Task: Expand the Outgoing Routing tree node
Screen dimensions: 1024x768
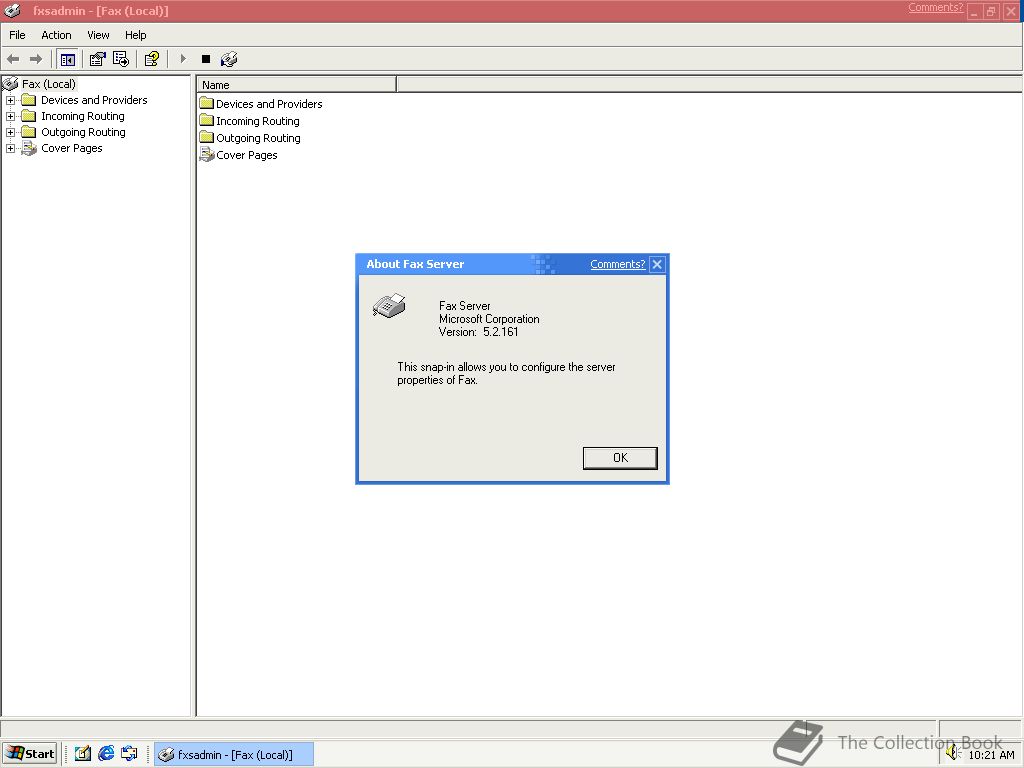Action: coord(10,133)
